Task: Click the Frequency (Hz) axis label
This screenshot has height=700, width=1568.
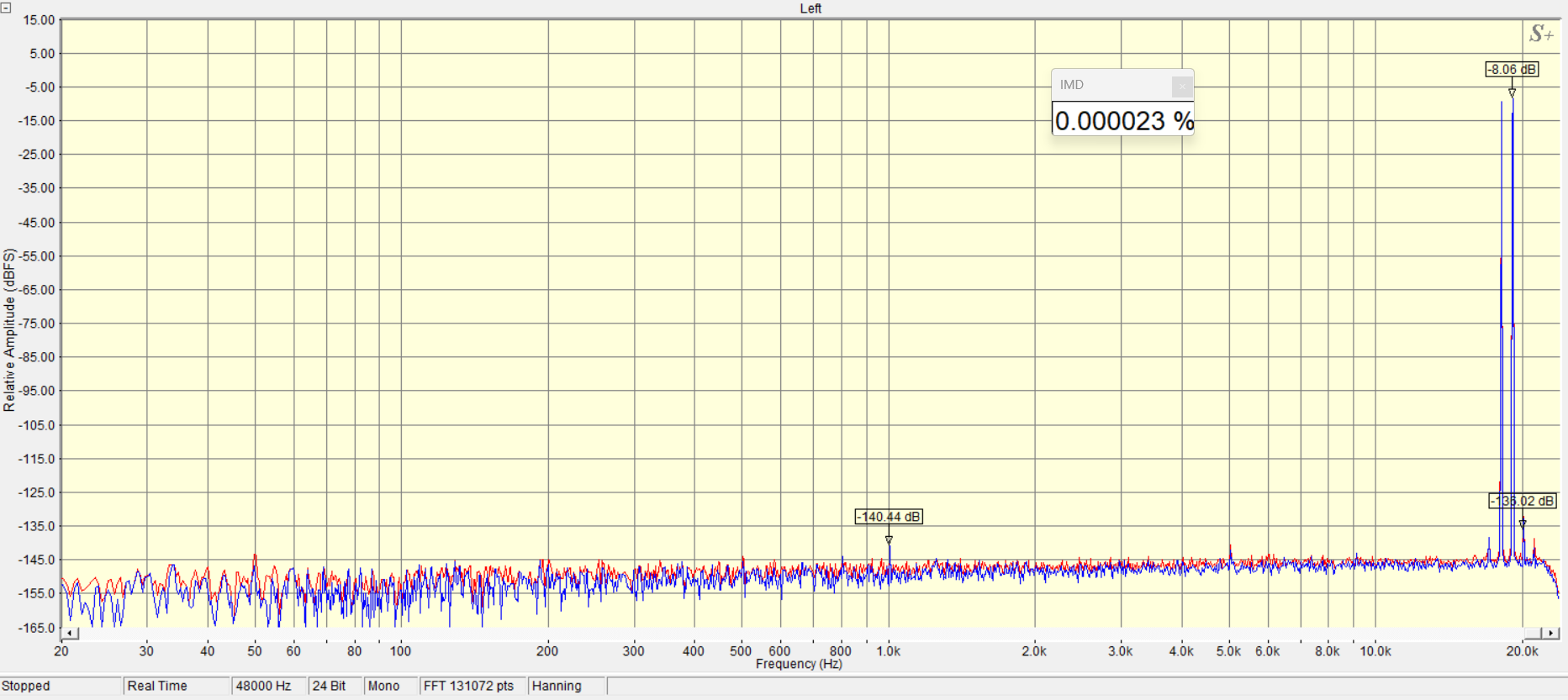Action: pyautogui.click(x=799, y=664)
